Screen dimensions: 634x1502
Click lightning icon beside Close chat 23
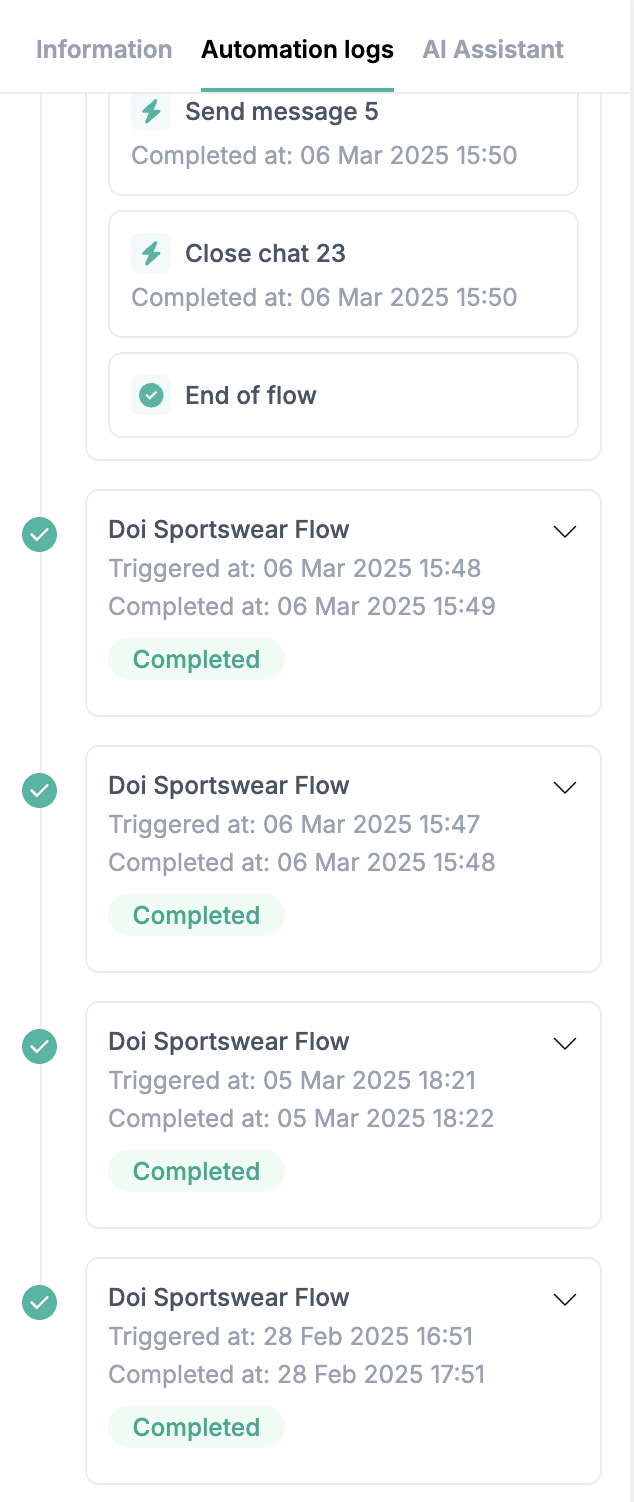pos(151,254)
